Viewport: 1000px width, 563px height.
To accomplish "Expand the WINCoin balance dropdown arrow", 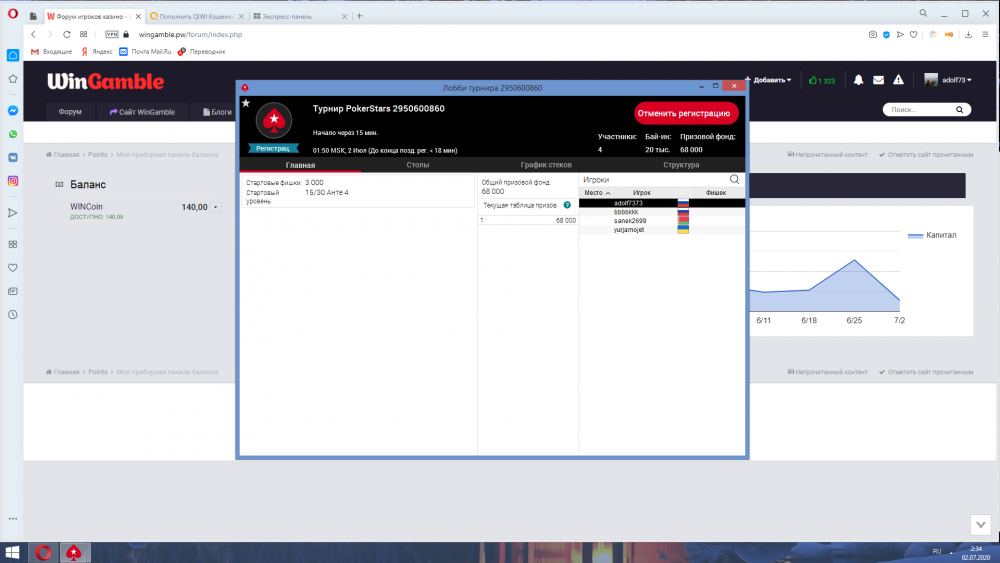I will 215,207.
